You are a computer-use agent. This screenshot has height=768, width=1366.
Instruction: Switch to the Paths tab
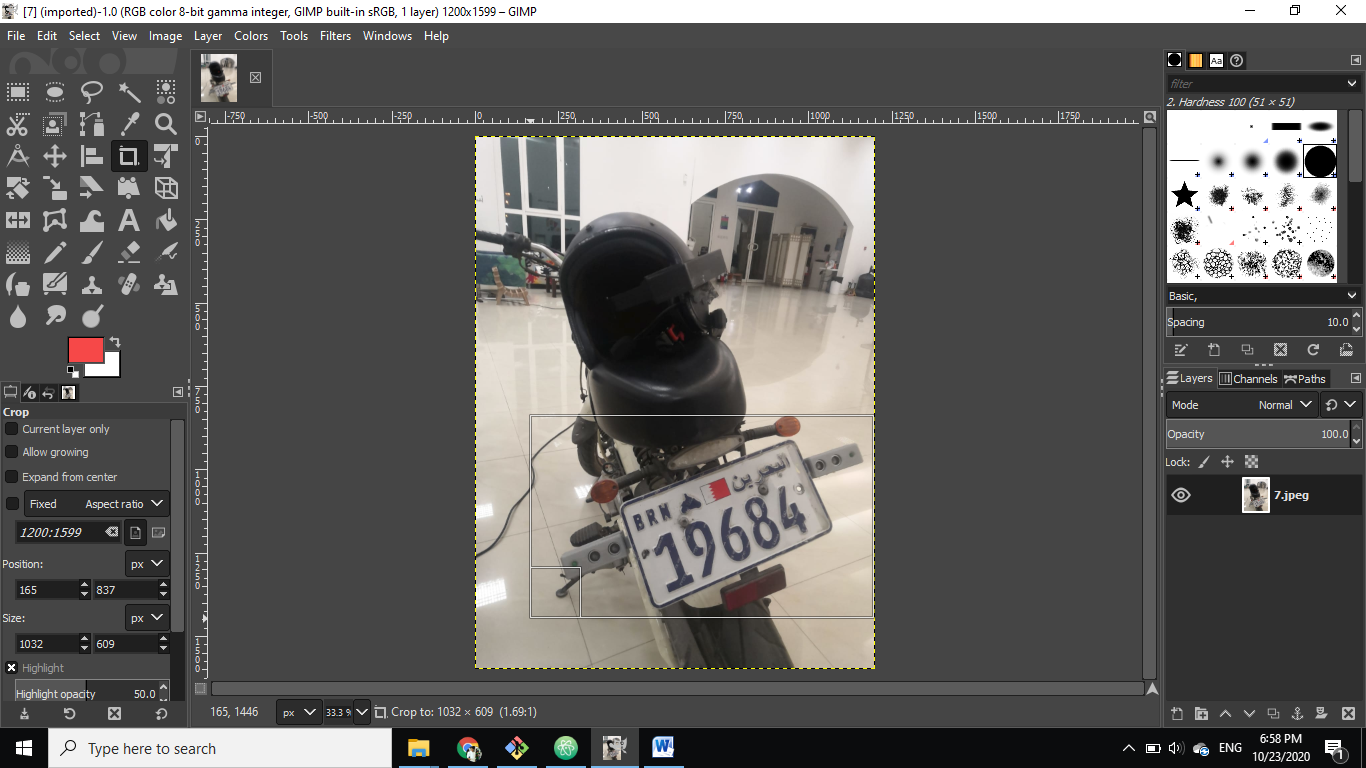tap(1304, 379)
